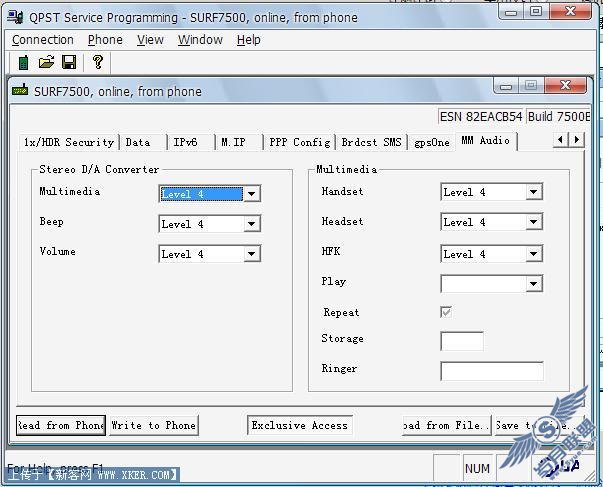Minimize the QPST main window

pyautogui.click(x=511, y=12)
